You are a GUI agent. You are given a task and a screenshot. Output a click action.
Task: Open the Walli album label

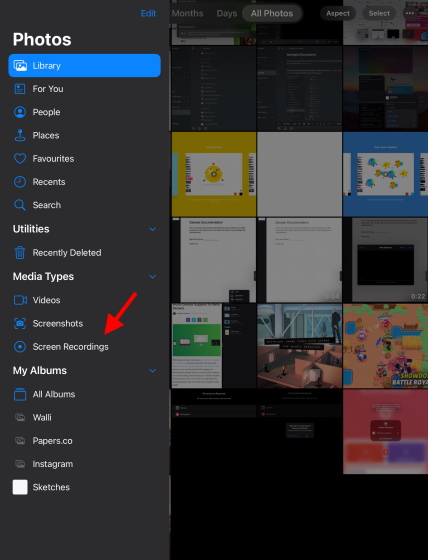pyautogui.click(x=42, y=418)
